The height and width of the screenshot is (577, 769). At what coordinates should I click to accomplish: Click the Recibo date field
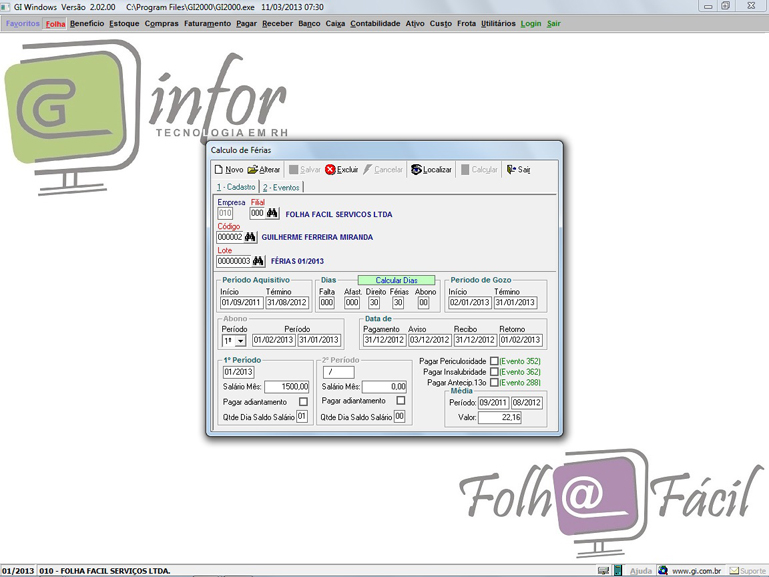click(x=475, y=340)
